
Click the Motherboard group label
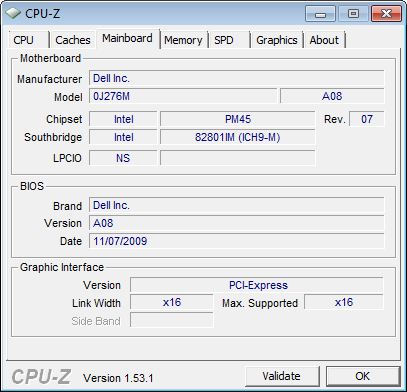[50, 58]
